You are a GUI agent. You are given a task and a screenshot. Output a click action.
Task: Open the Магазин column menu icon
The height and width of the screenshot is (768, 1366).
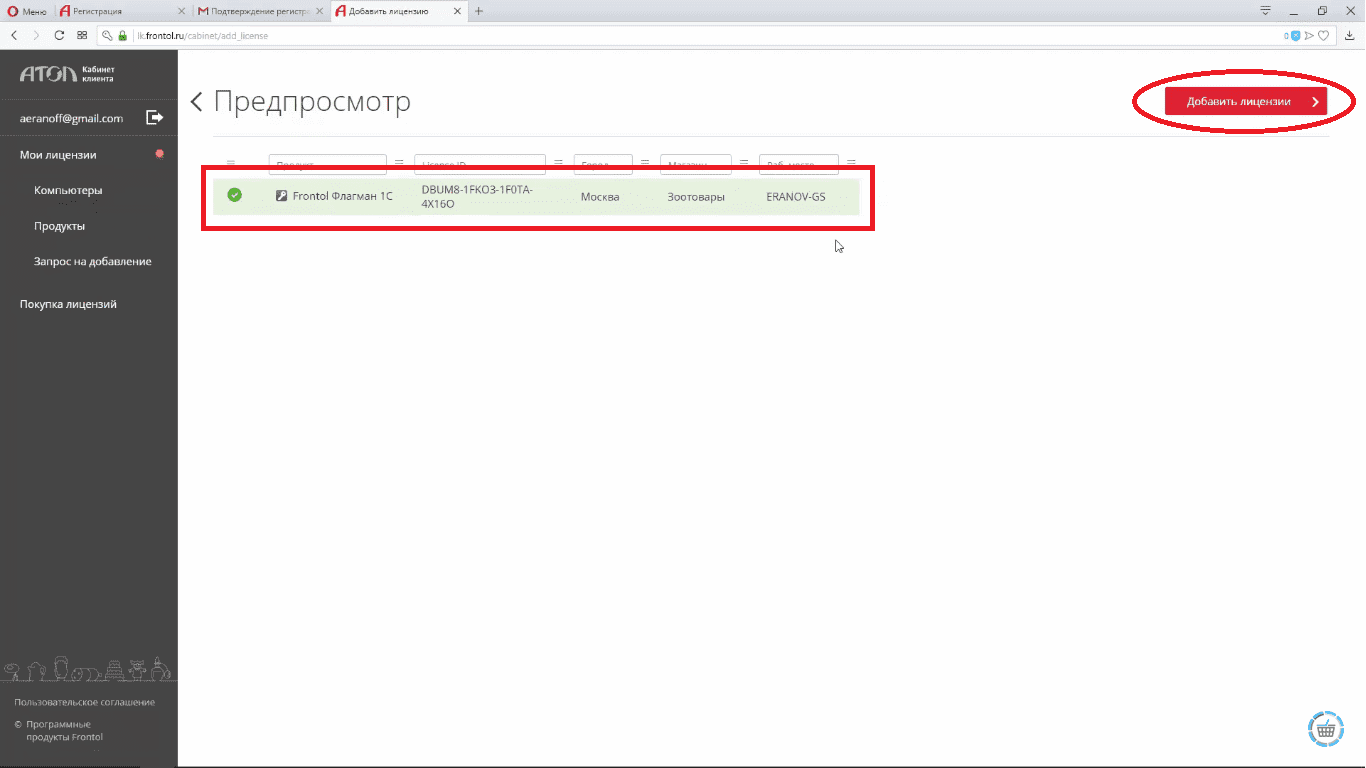click(744, 162)
